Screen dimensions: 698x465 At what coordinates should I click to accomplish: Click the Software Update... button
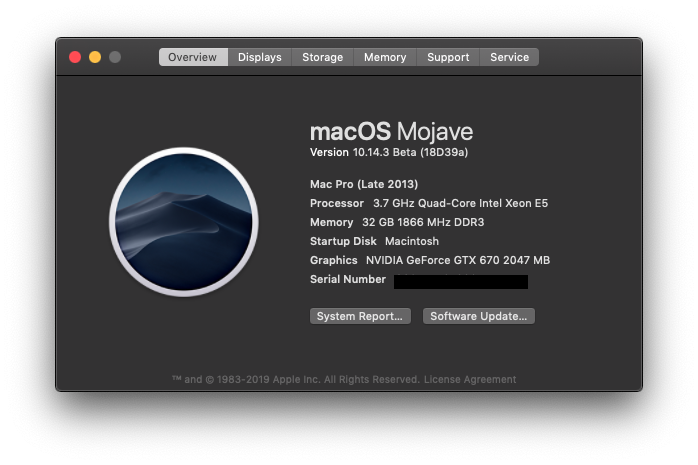479,316
